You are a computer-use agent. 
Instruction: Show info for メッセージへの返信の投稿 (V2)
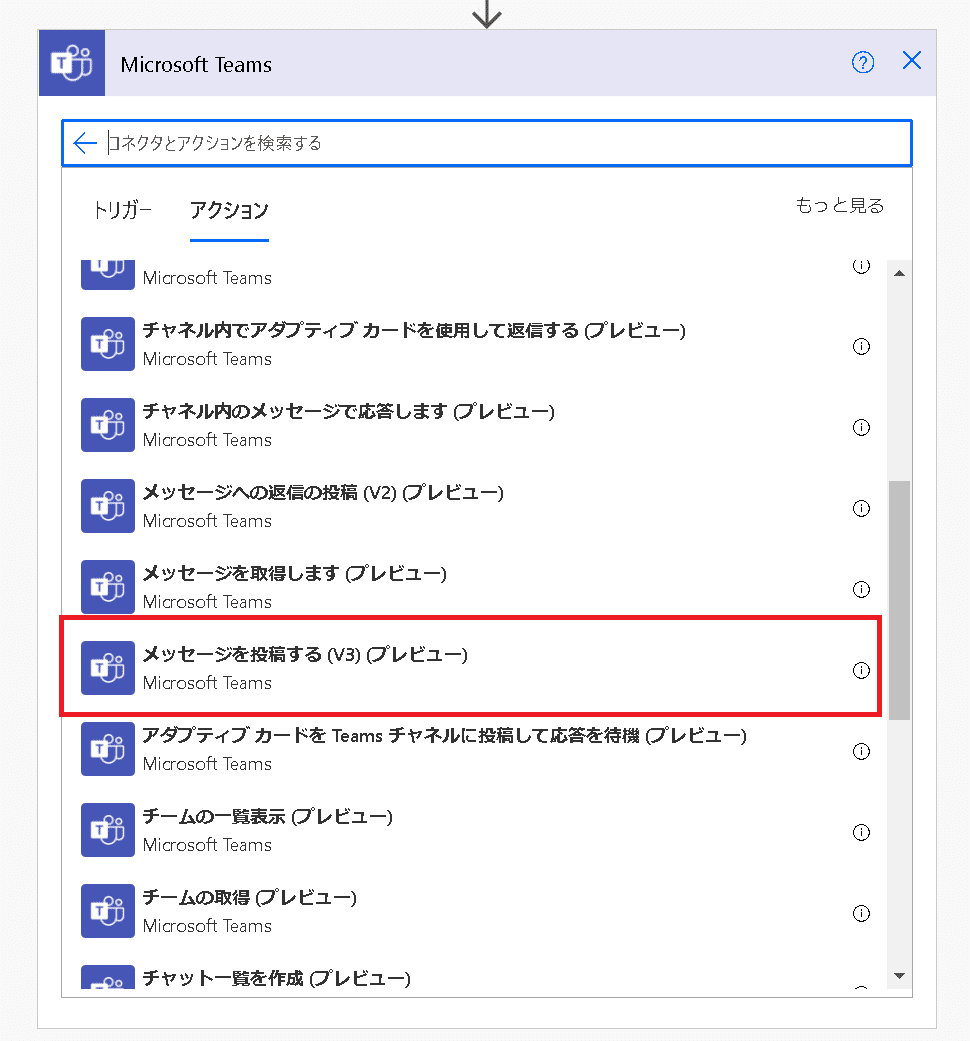[861, 508]
